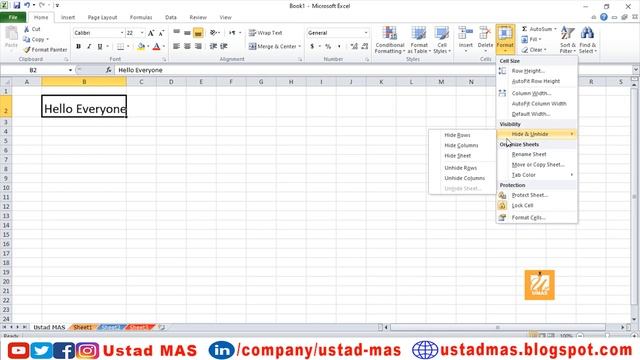Click the font color A icon
The height and width of the screenshot is (360, 640).
(156, 47)
